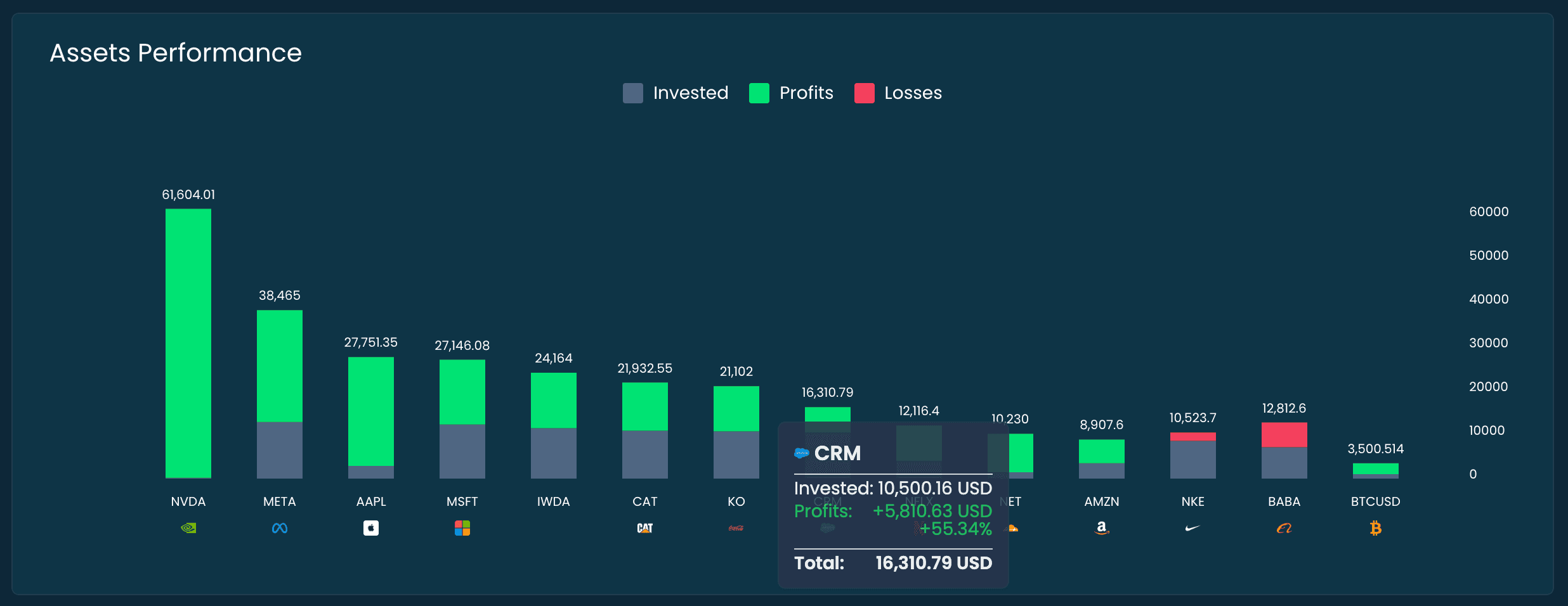Click the NKE red losses segment
This screenshot has width=1568, height=606.
coord(1193,437)
